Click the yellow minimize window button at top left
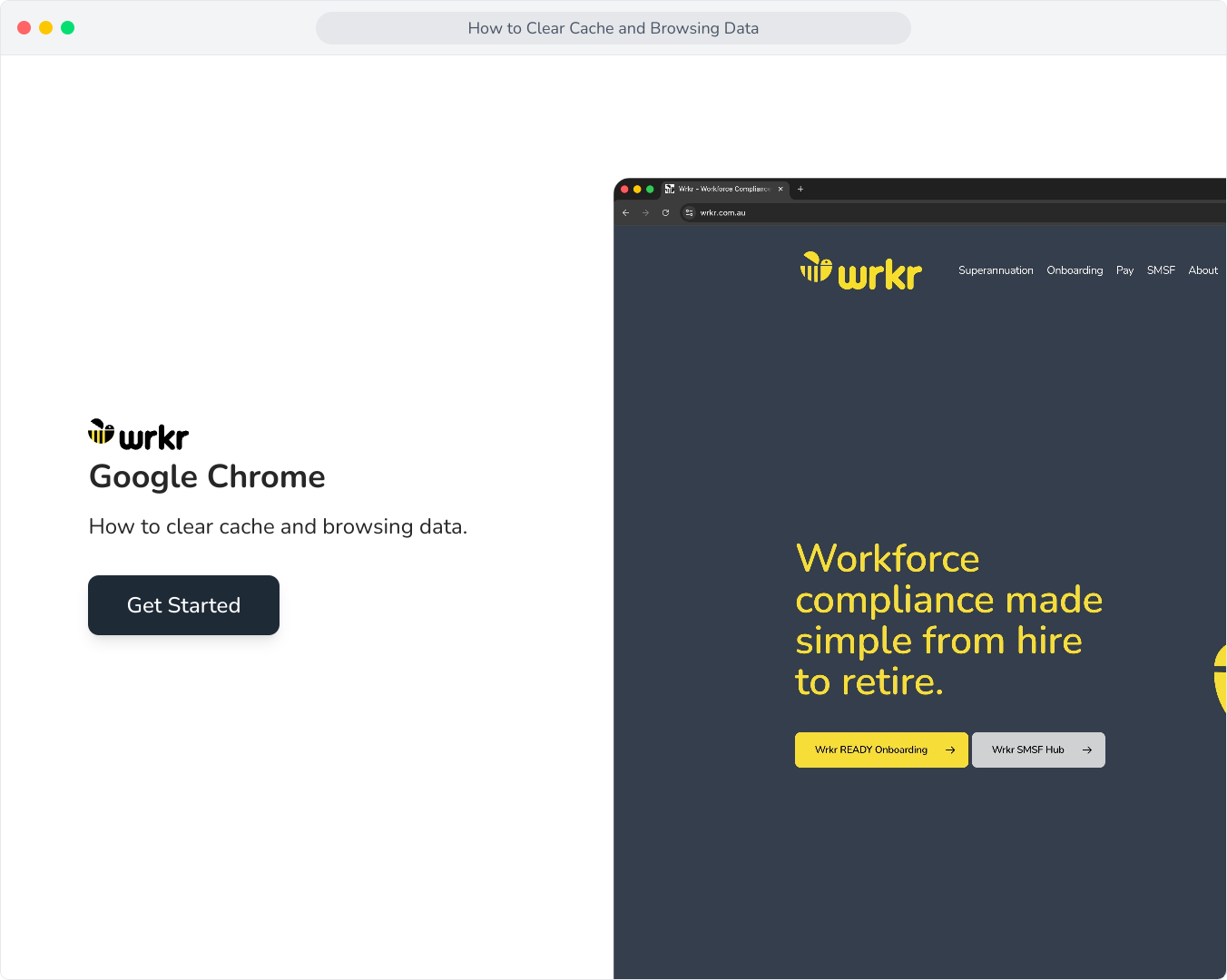This screenshot has height=980, width=1227. pos(46,27)
